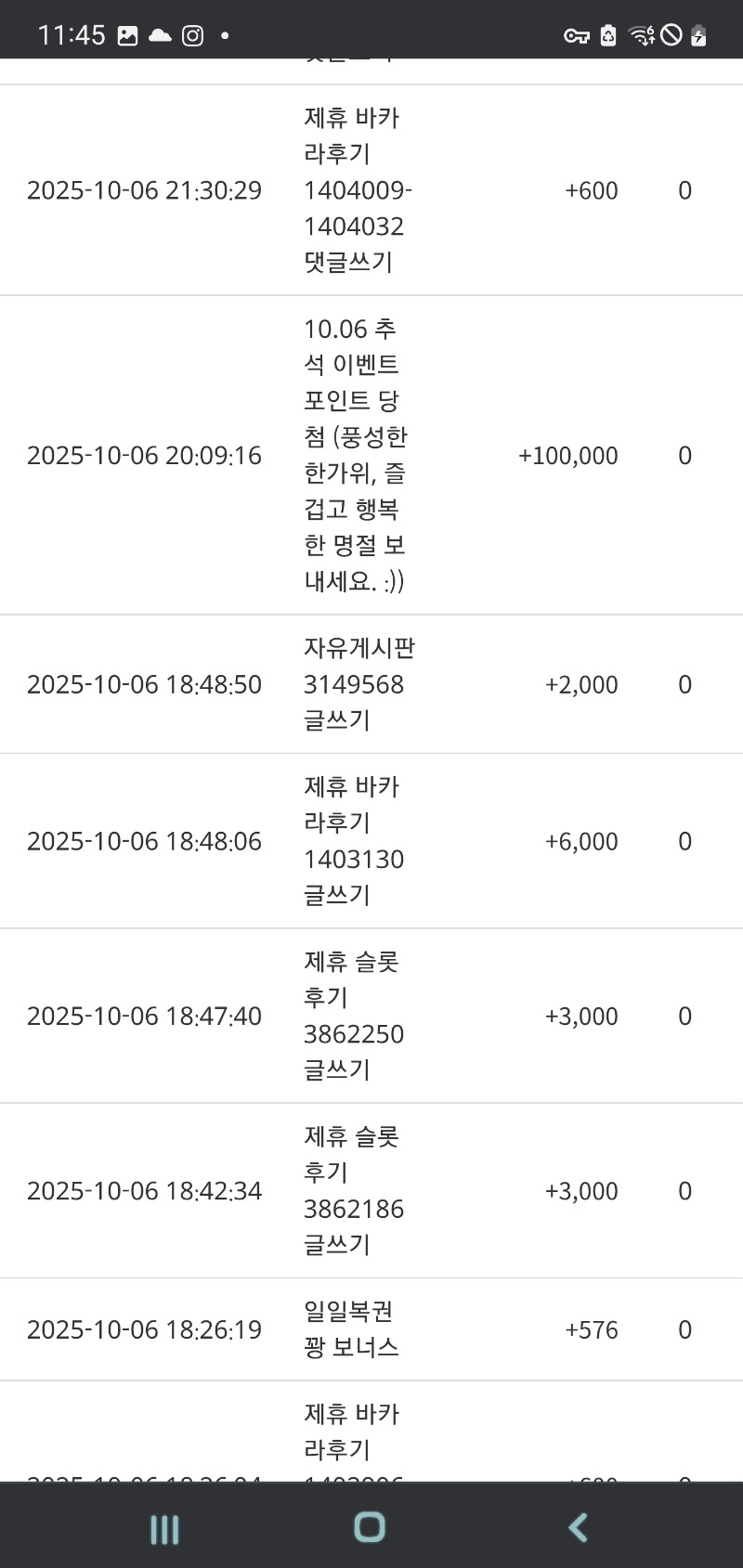Tap the 11:45 clock in status bar
The height and width of the screenshot is (1568, 743).
click(72, 36)
